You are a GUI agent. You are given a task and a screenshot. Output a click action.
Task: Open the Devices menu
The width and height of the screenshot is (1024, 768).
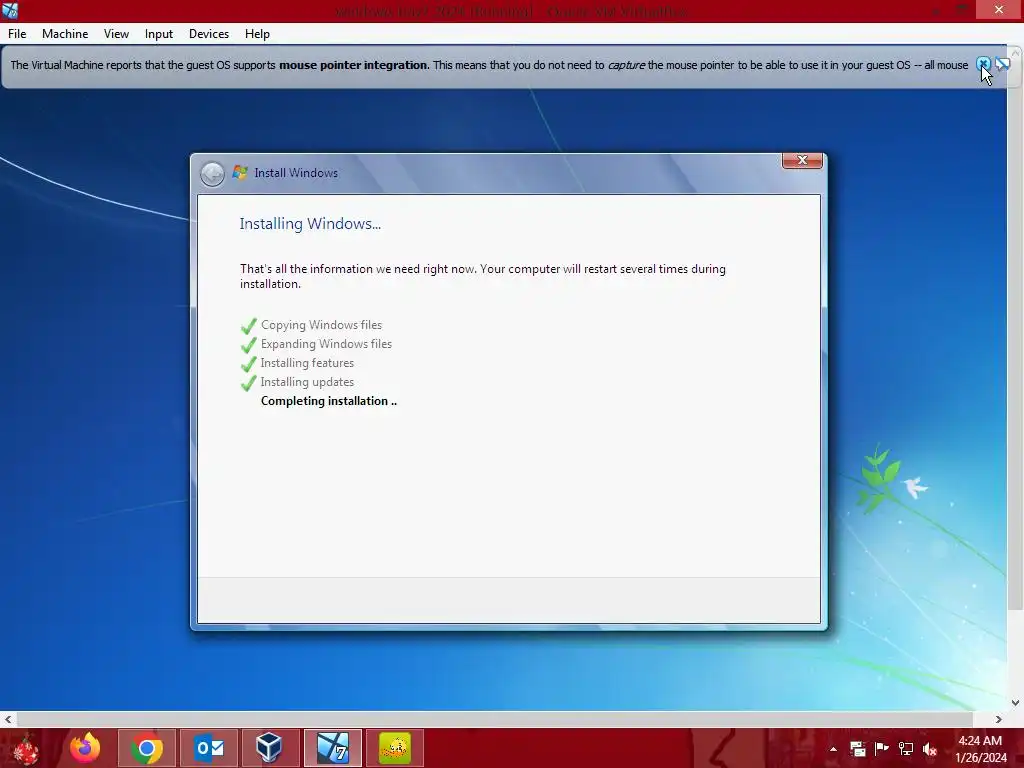point(209,34)
